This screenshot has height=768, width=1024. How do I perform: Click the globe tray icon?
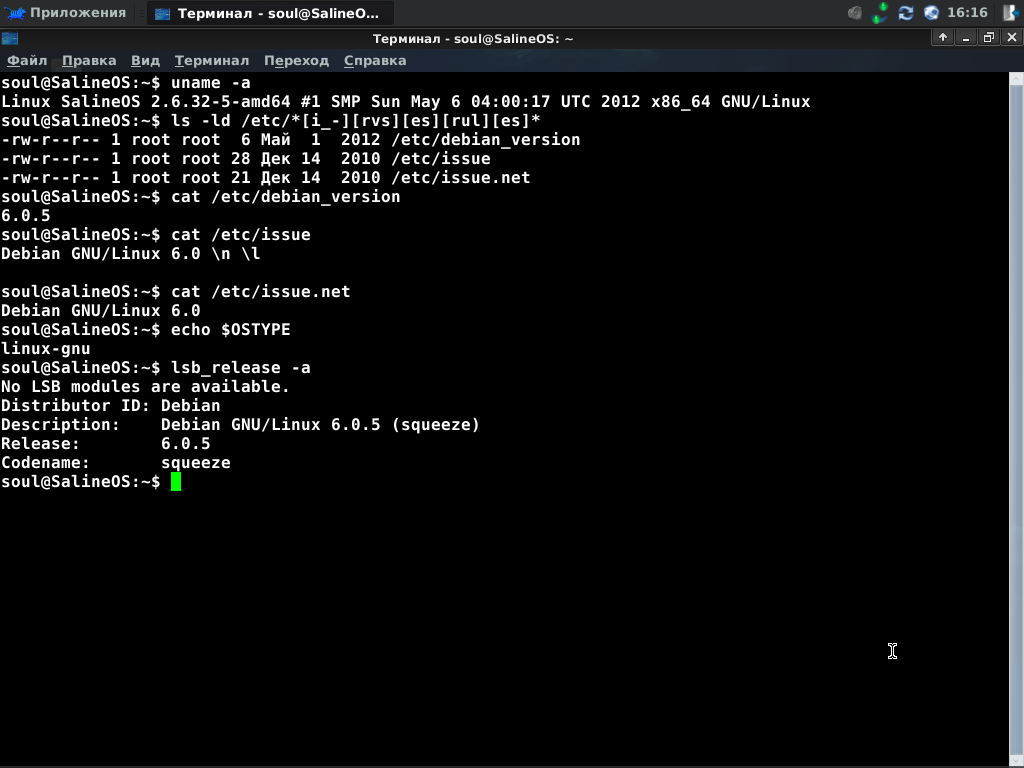(931, 13)
